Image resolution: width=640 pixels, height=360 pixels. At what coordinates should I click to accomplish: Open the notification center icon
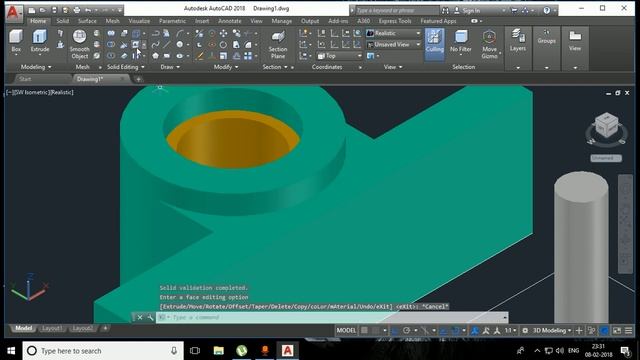tap(625, 351)
